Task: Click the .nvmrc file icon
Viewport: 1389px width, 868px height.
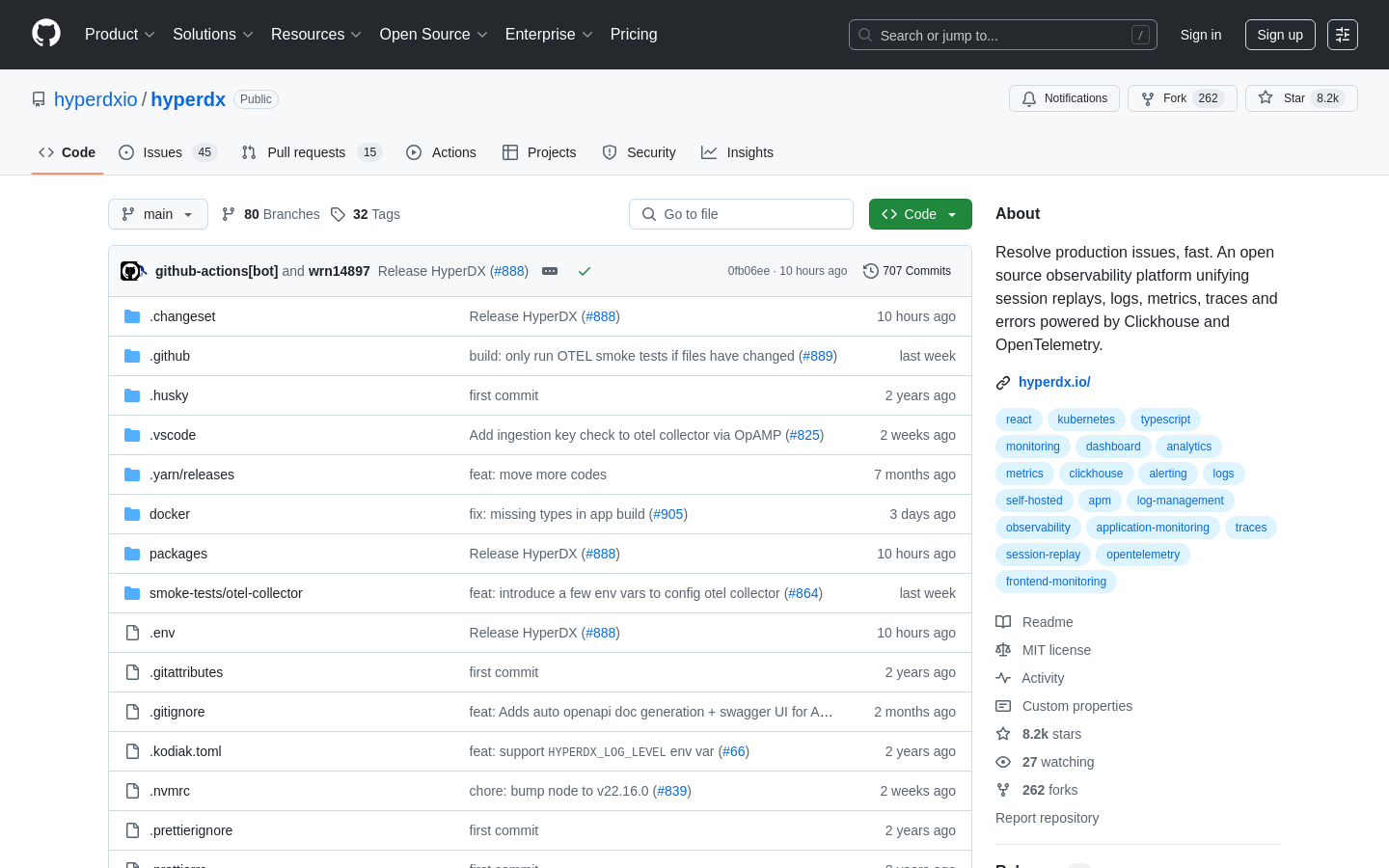Action: coord(132,791)
